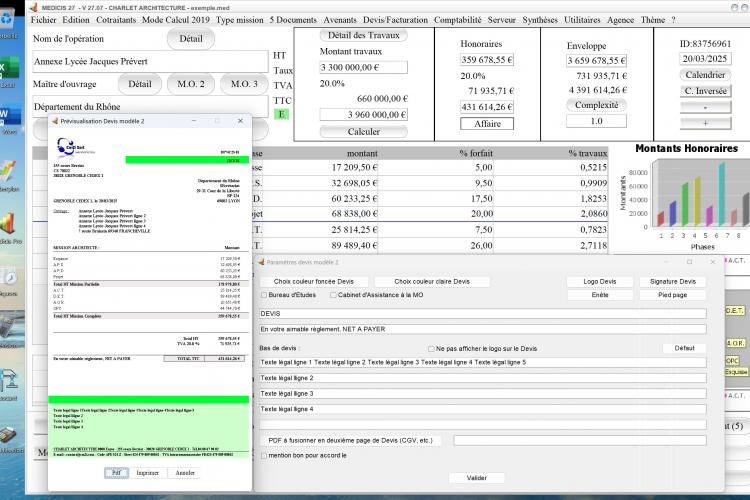Open Mode Calcul 2019 menu
Viewport: 750px width, 500px height.
point(176,20)
